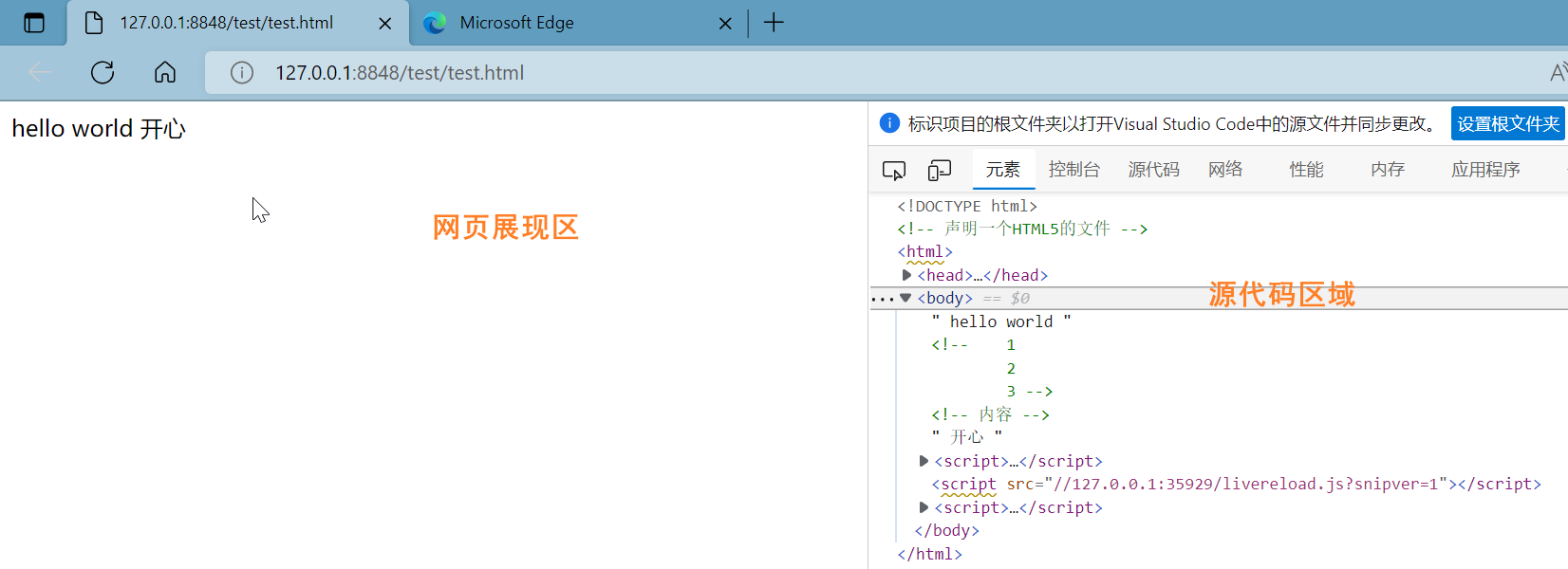Select the closing </html> tag
Image resolution: width=1568 pixels, height=569 pixels.
click(930, 554)
